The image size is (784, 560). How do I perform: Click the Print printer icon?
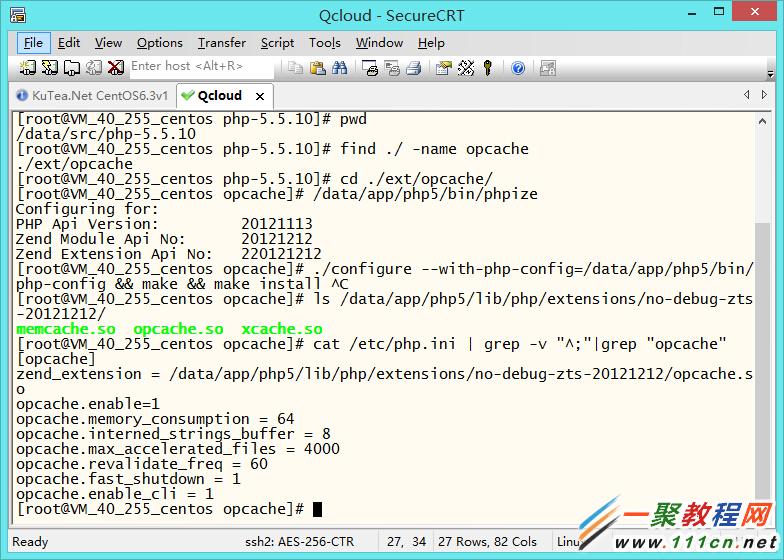[414, 68]
